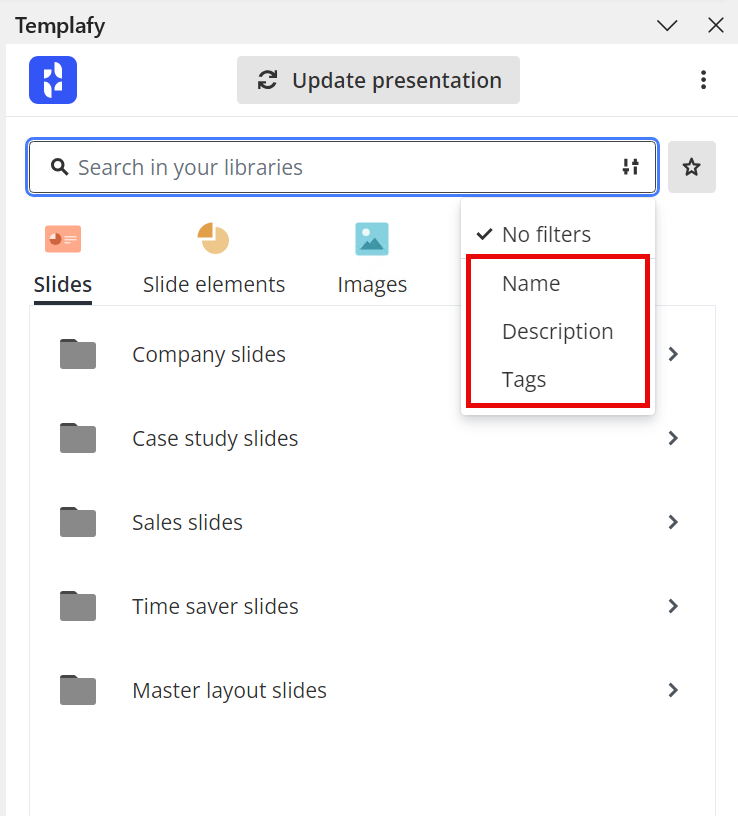Collapse the Templafy pane with the down chevron
The height and width of the screenshot is (816, 738).
pos(667,25)
